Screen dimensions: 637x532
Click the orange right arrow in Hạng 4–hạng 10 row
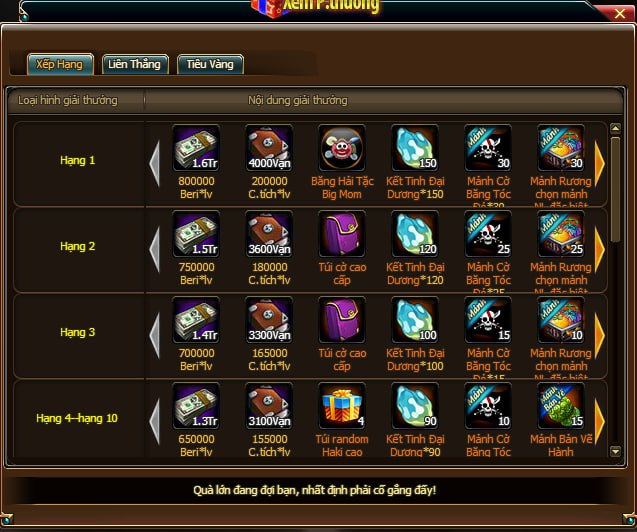(x=600, y=422)
